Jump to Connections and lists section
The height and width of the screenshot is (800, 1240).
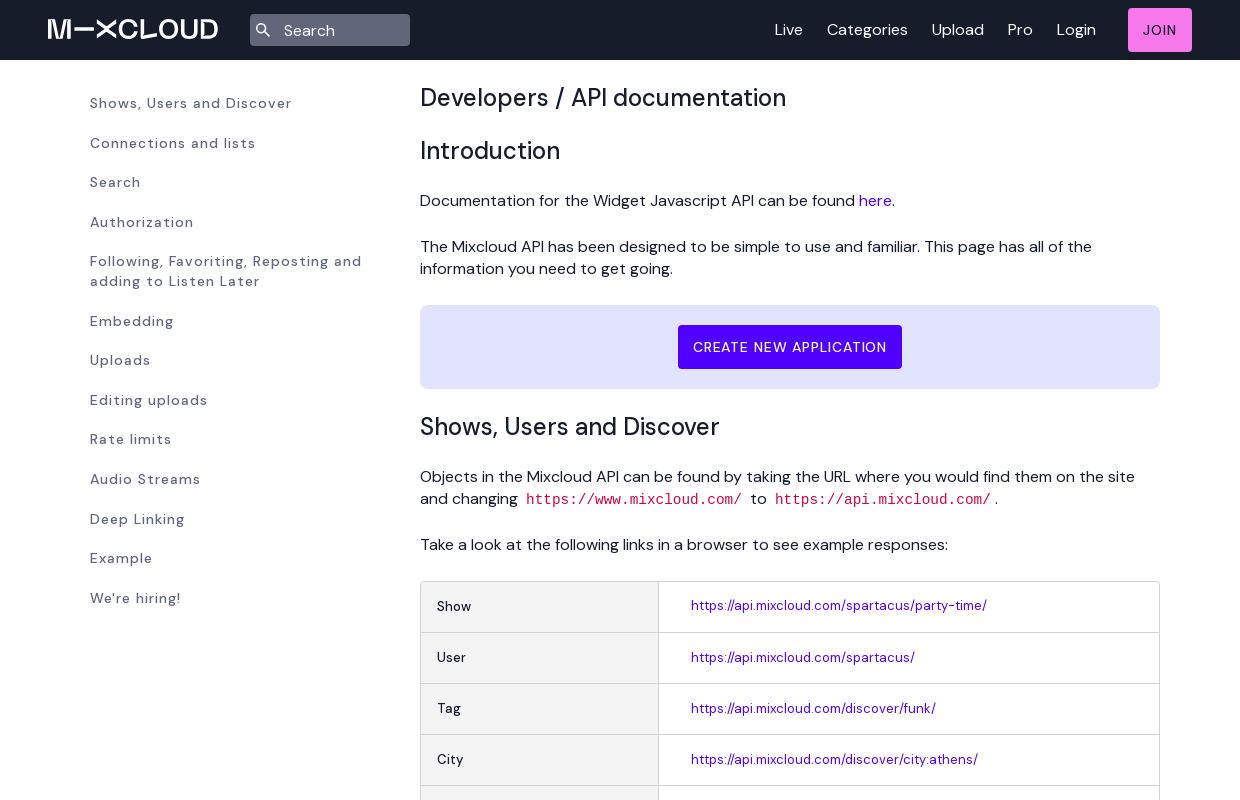coord(173,143)
